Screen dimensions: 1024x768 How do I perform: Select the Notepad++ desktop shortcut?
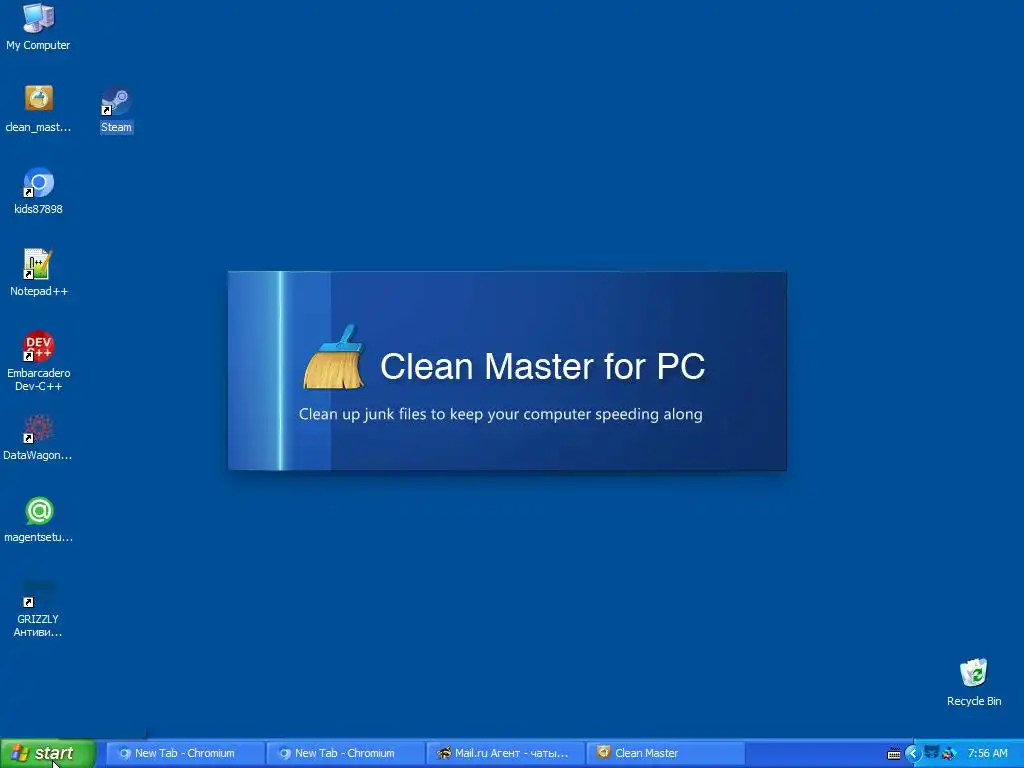tap(39, 273)
